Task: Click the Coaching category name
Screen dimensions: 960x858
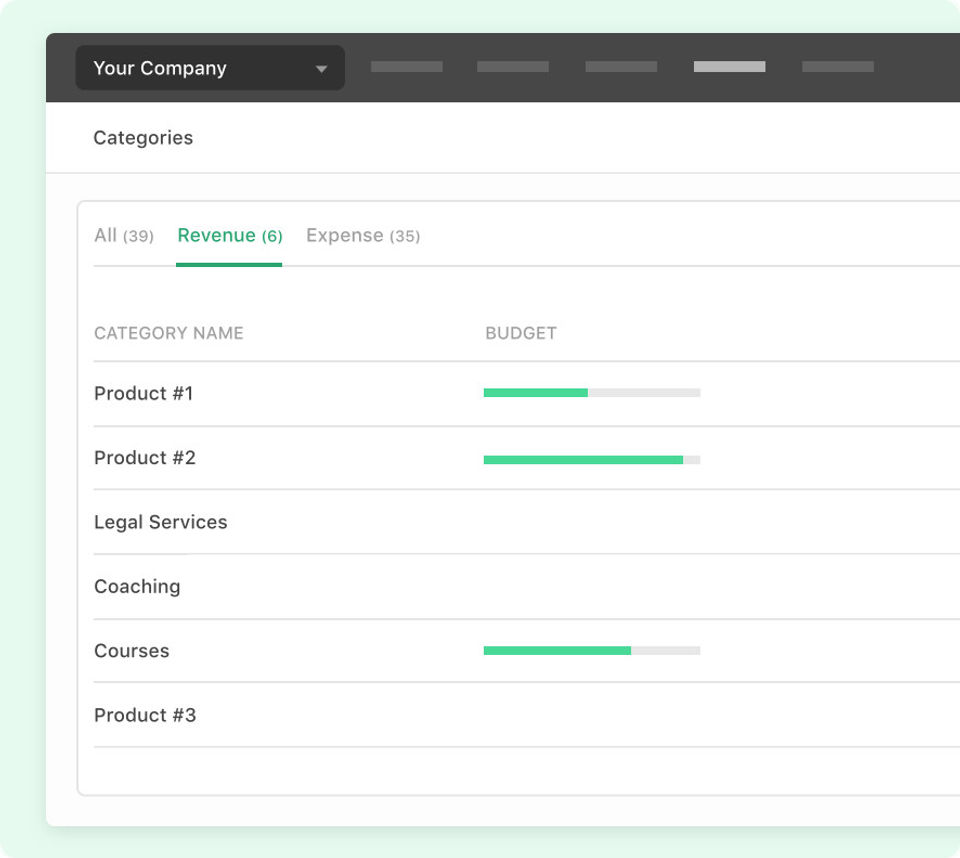Action: click(137, 586)
